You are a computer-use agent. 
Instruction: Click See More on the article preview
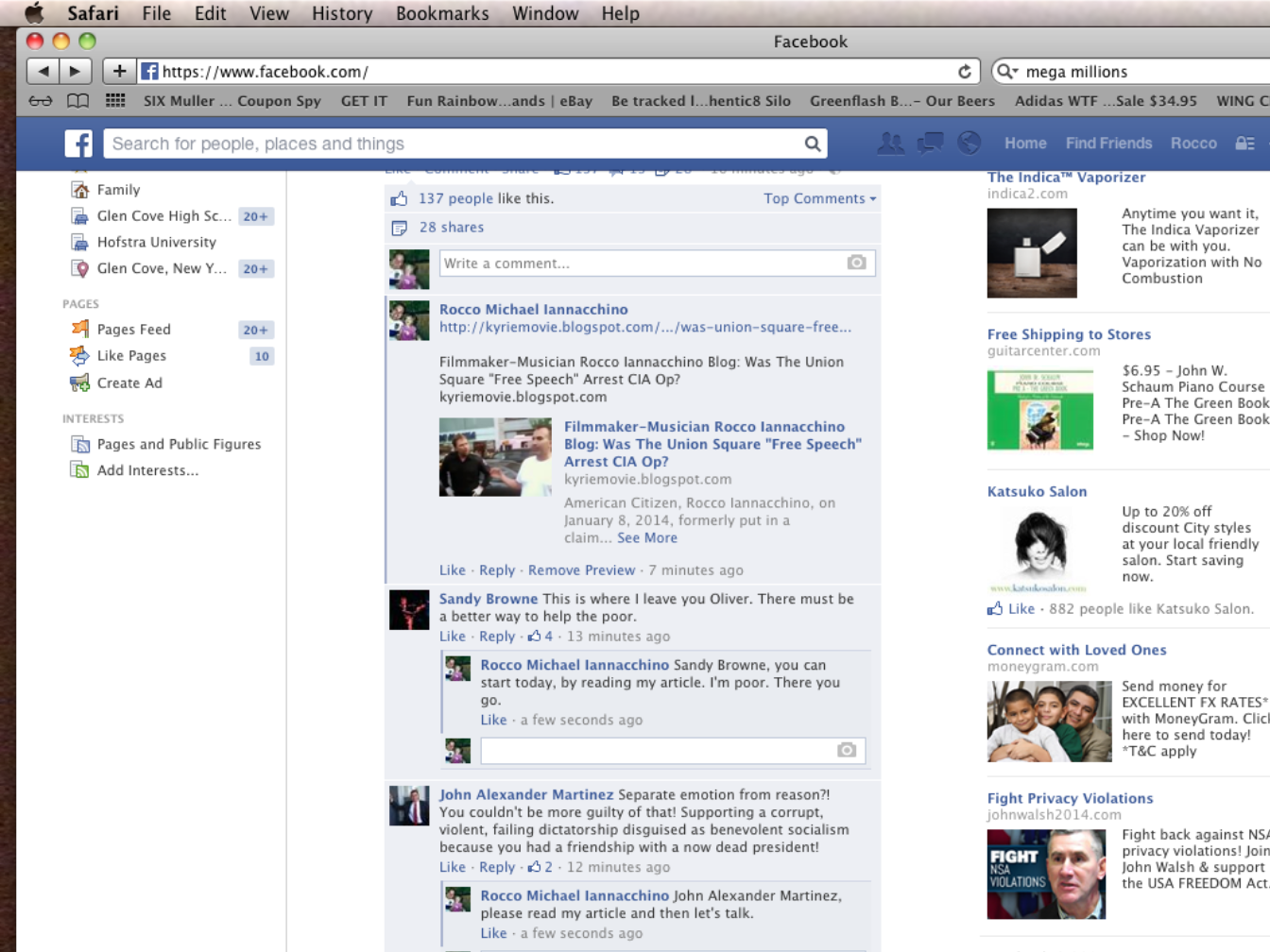(647, 538)
